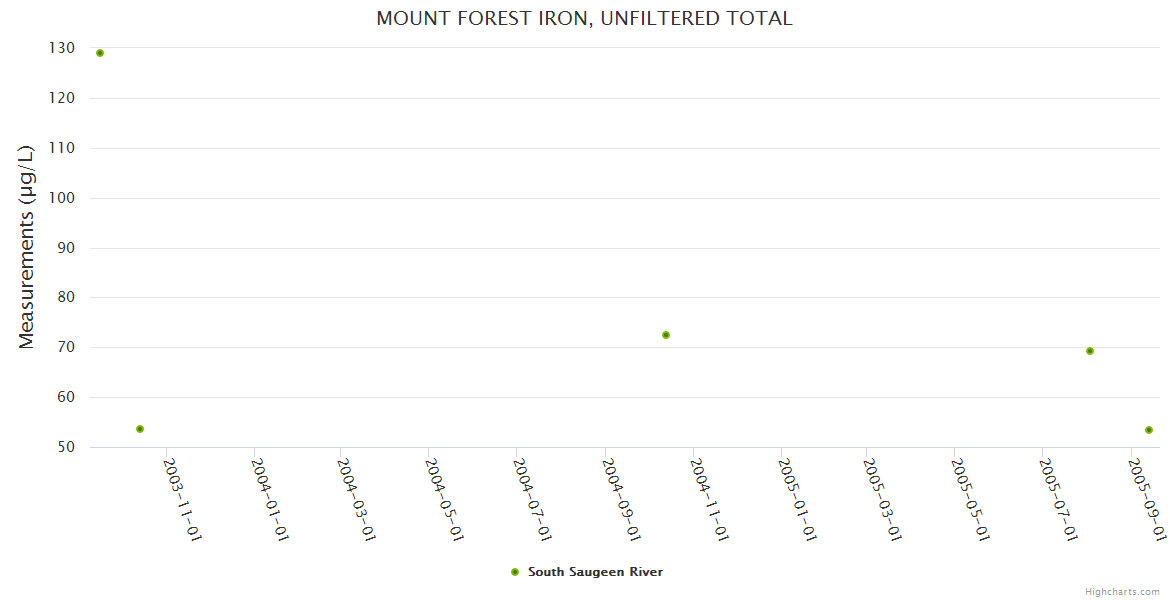Click the 100 y-axis value label
Screen dimensions: 1170x600
pyautogui.click(x=61, y=198)
